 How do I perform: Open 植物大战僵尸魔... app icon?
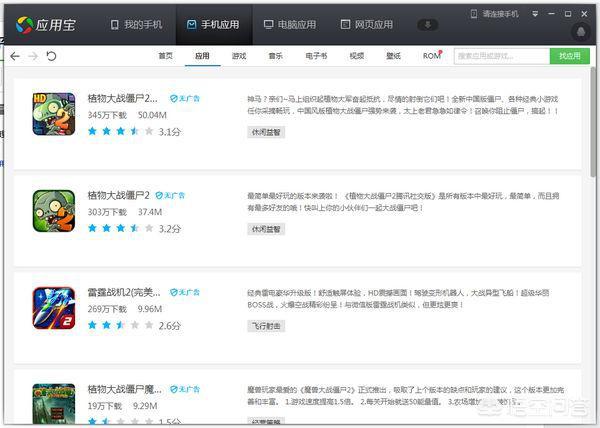pyautogui.click(x=54, y=404)
